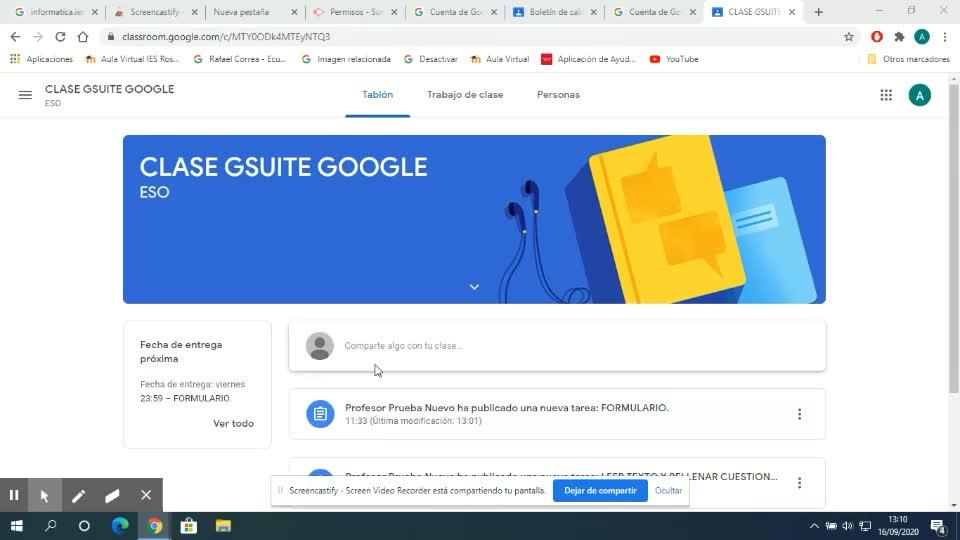
Task: Open Cortana from the taskbar
Action: pos(84,526)
